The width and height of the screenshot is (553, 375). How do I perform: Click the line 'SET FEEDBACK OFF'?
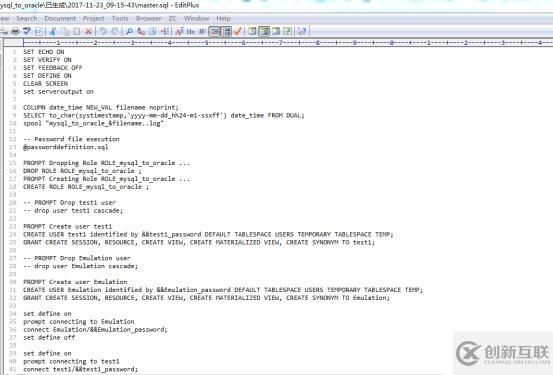coord(53,67)
